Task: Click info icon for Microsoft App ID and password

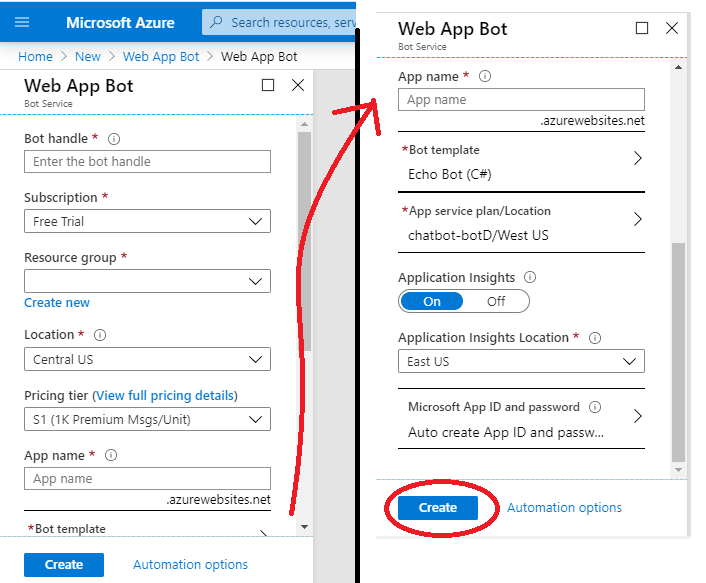Action: (595, 407)
